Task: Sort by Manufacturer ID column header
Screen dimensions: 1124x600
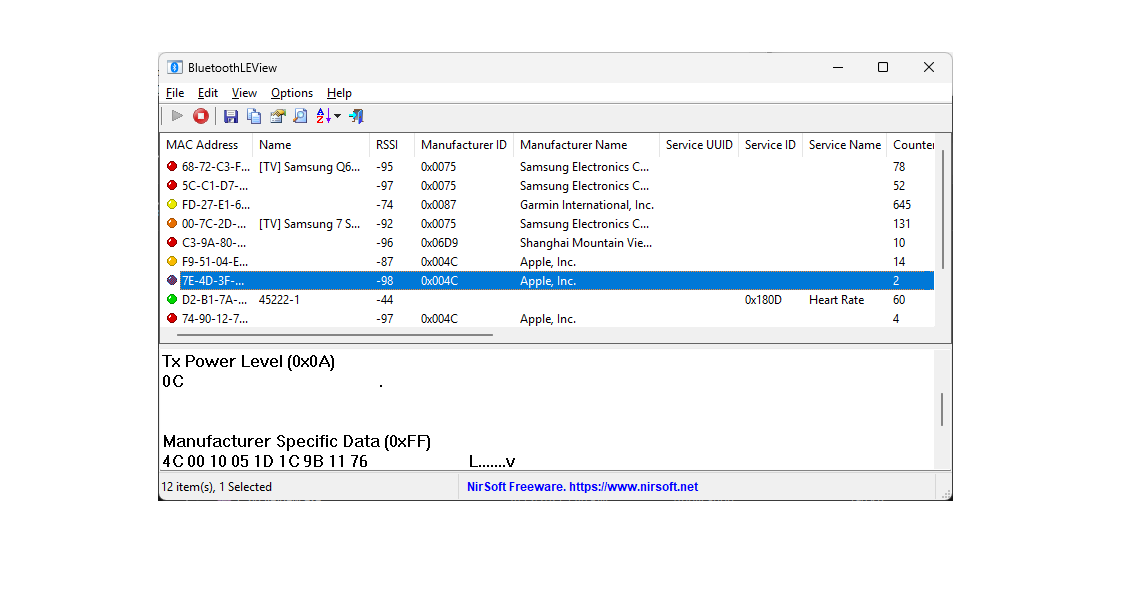Action: pos(464,145)
